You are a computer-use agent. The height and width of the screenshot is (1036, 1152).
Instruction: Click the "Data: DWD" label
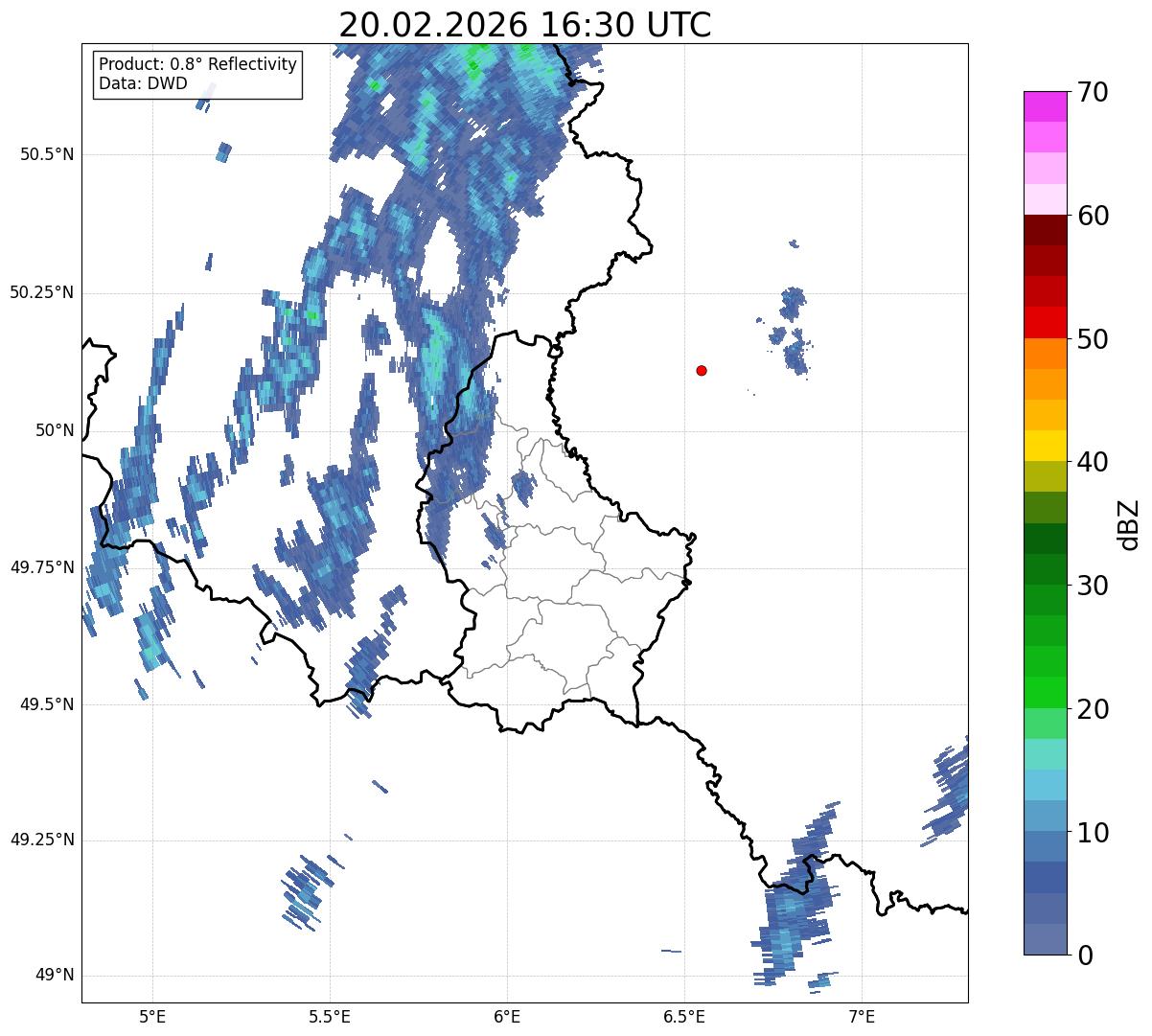pos(143,83)
